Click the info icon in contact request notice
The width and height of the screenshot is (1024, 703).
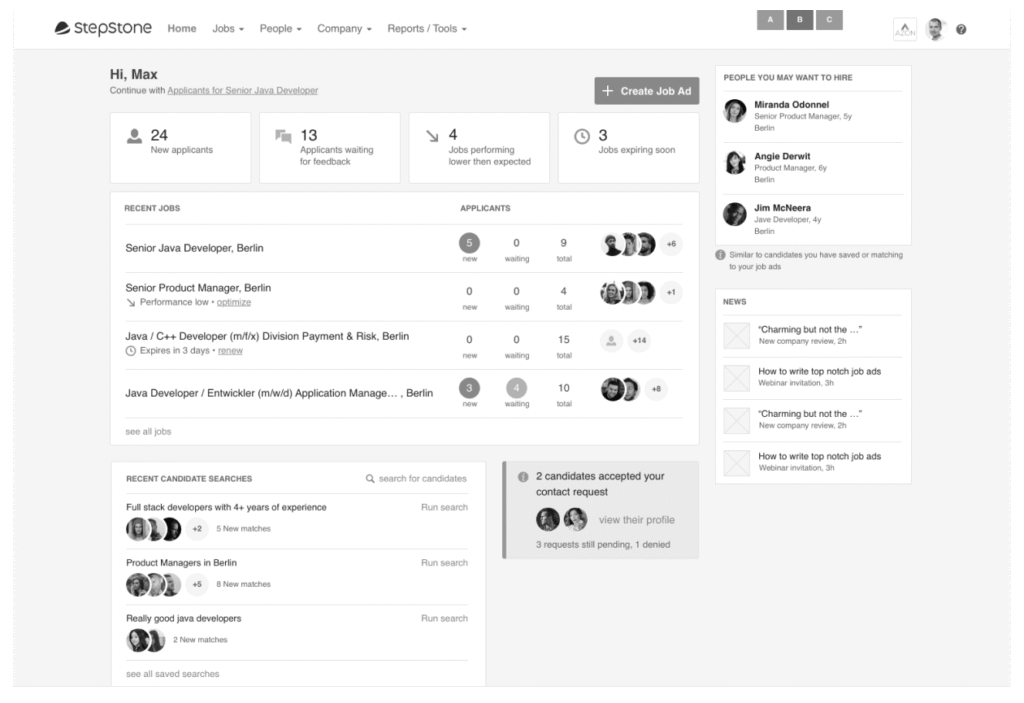(x=523, y=477)
